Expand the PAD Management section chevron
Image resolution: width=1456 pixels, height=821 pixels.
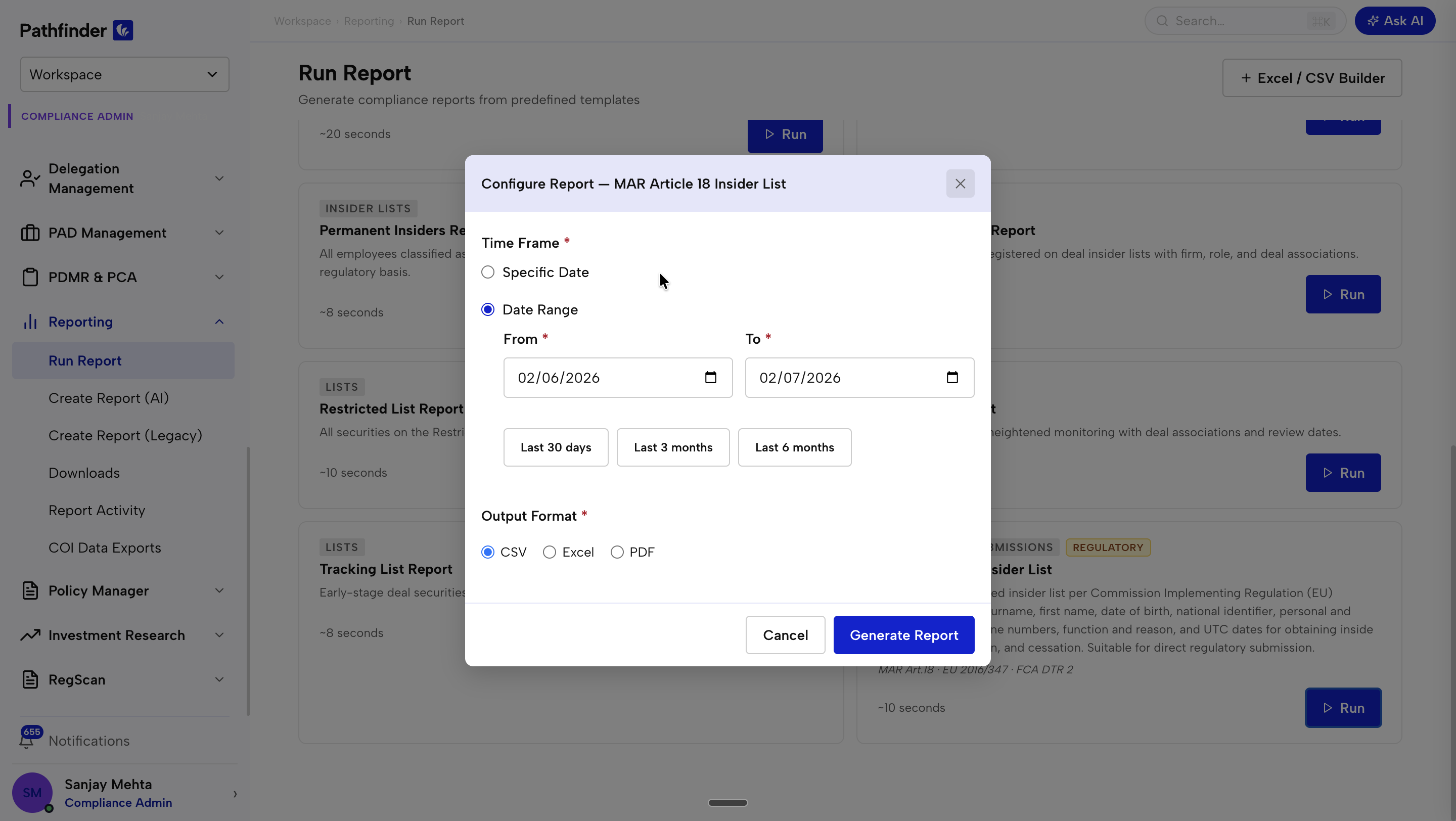click(219, 233)
